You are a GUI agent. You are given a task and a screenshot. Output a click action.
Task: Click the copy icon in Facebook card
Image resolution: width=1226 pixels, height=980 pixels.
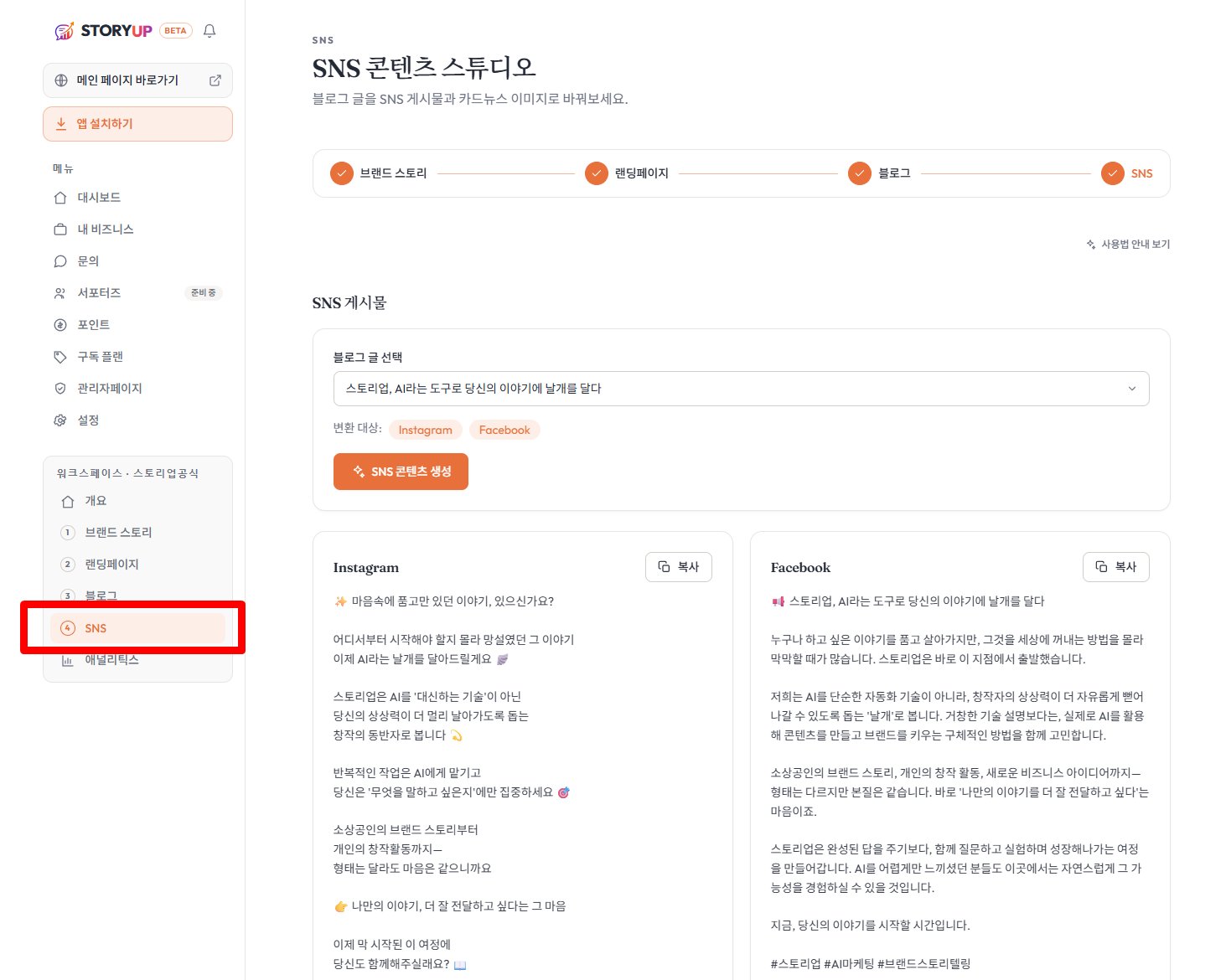tap(1101, 567)
